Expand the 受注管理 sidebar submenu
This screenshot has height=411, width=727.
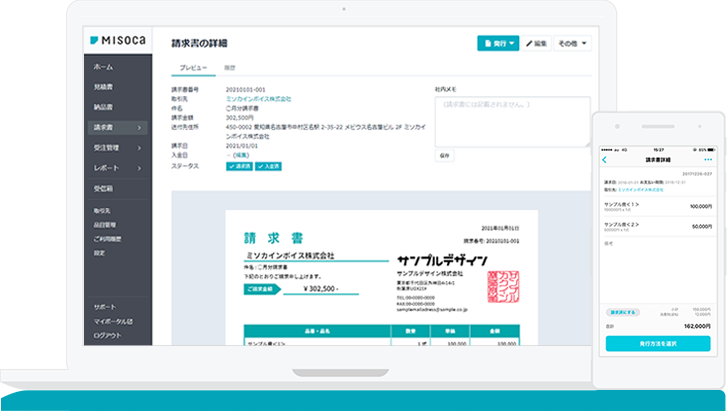[x=139, y=147]
